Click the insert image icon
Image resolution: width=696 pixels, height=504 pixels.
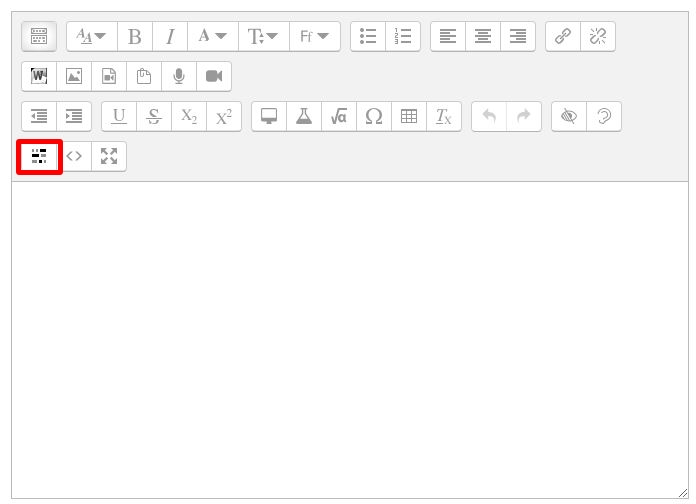coord(74,76)
